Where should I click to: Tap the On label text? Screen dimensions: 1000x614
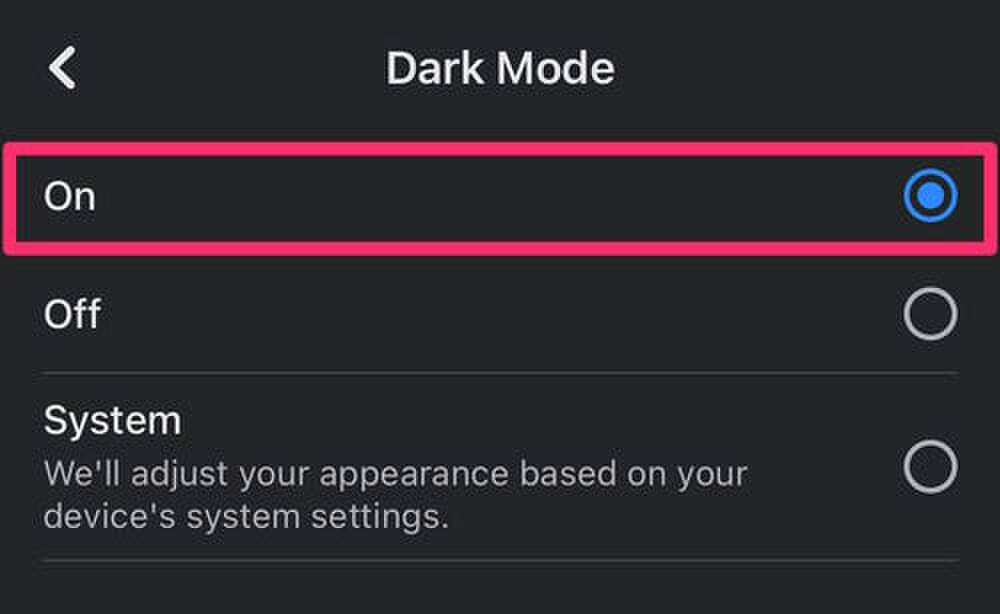click(69, 196)
